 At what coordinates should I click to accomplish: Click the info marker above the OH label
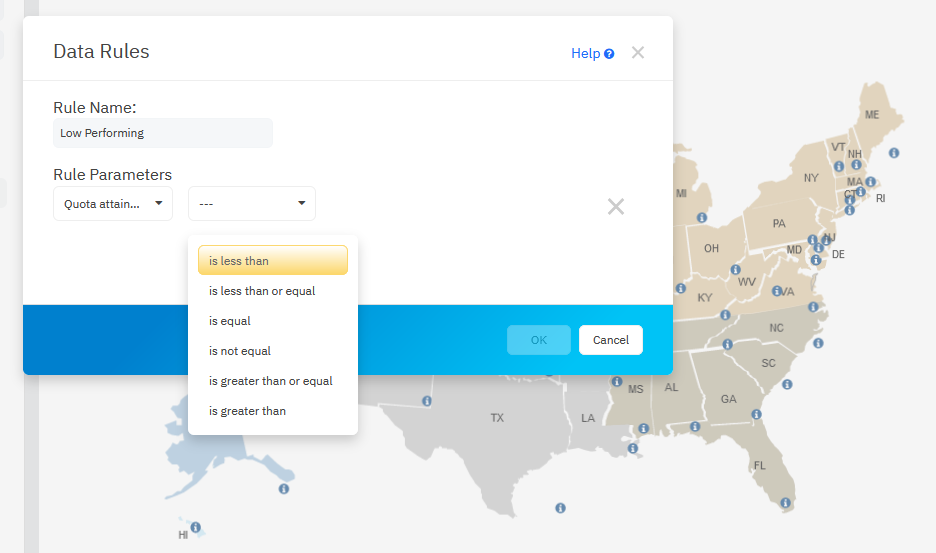click(702, 217)
